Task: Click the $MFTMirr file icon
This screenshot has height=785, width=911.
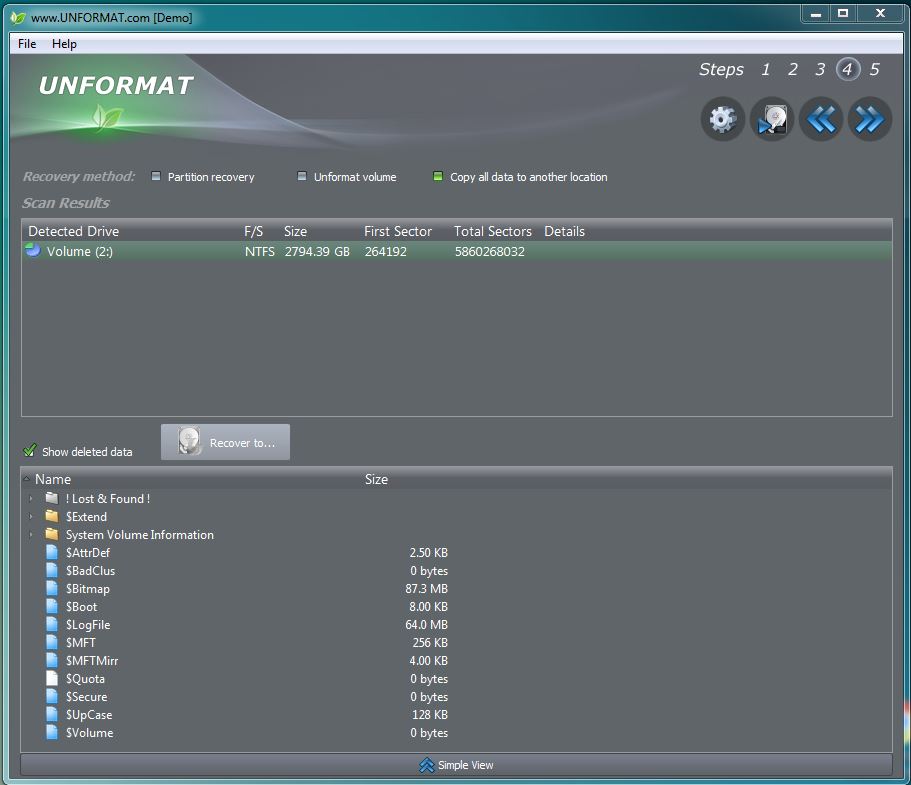Action: 52,660
